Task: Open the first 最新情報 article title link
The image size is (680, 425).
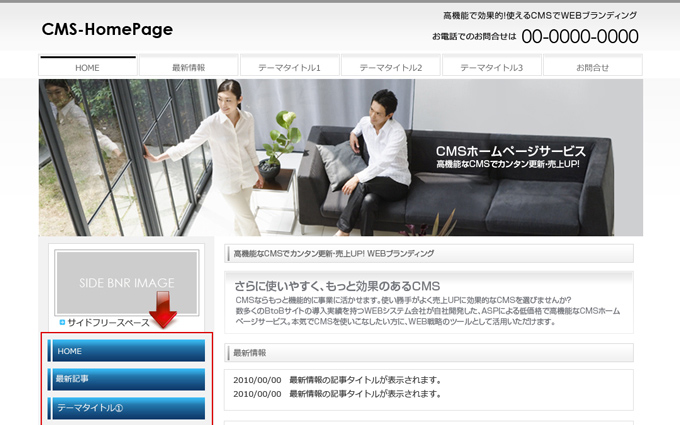Action: tap(365, 380)
